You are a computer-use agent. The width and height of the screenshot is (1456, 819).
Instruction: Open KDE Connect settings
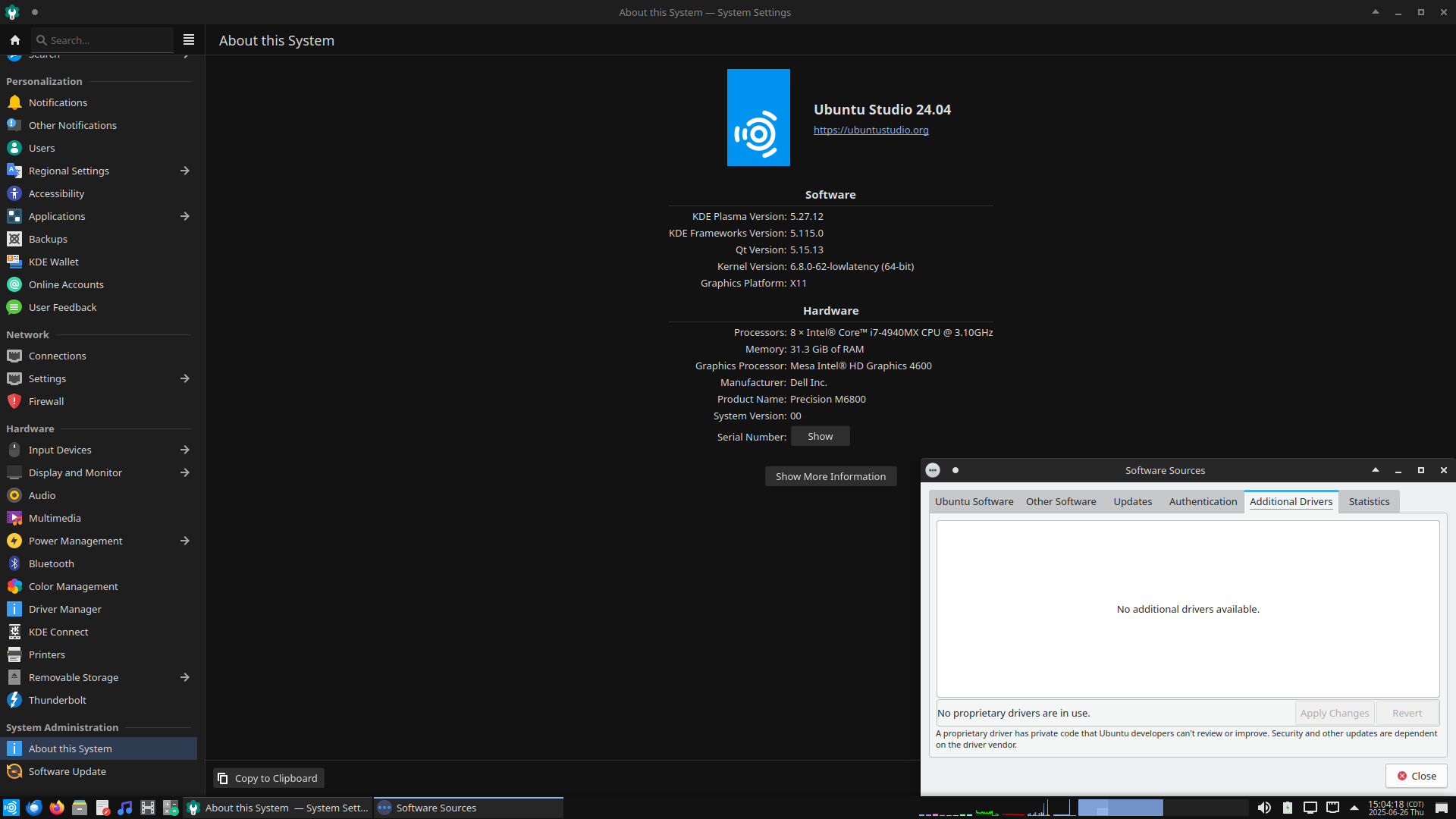99,632
